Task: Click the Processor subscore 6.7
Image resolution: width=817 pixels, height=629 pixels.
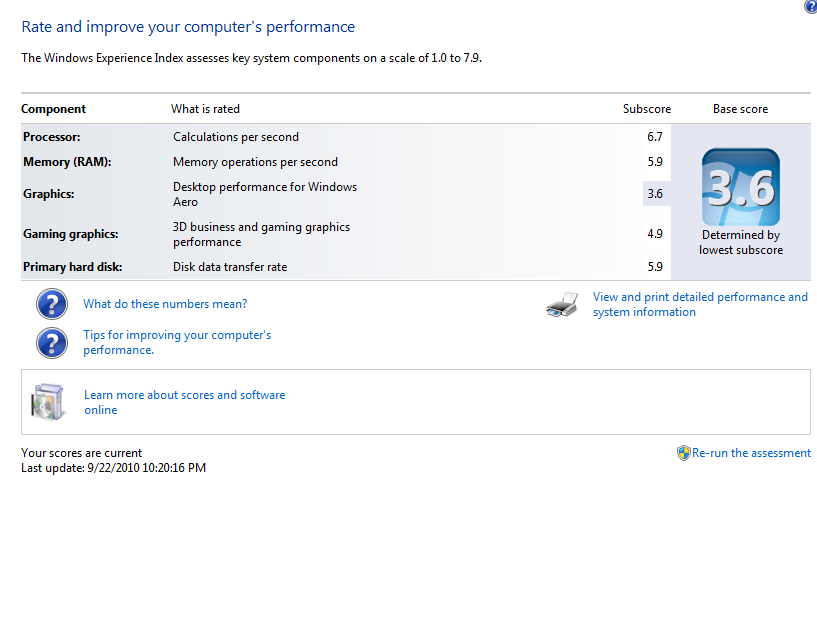Action: click(x=655, y=137)
